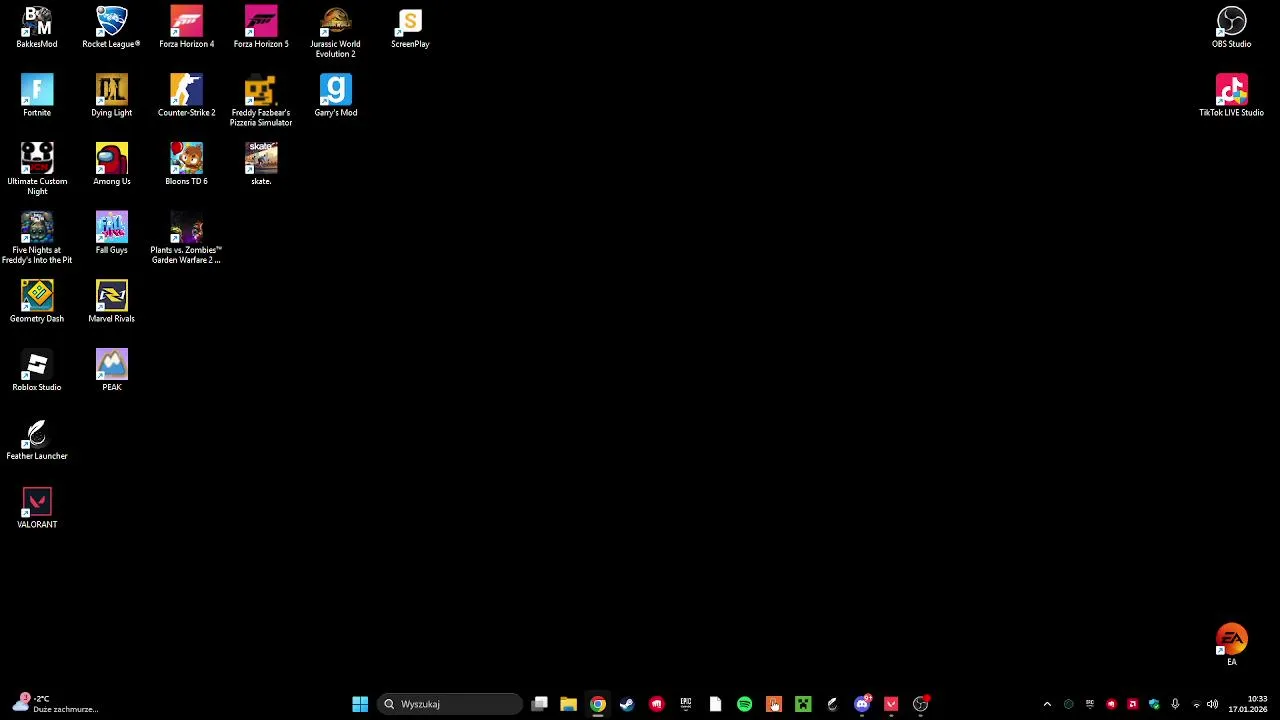Select the Among Us desktop icon
The width and height of the screenshot is (1280, 720).
[111, 165]
